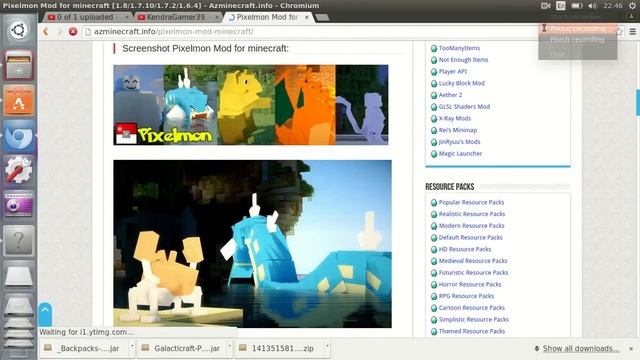Viewport: 640px width, 360px height.
Task: Open the purple screenshot app in launcher
Action: (18, 205)
